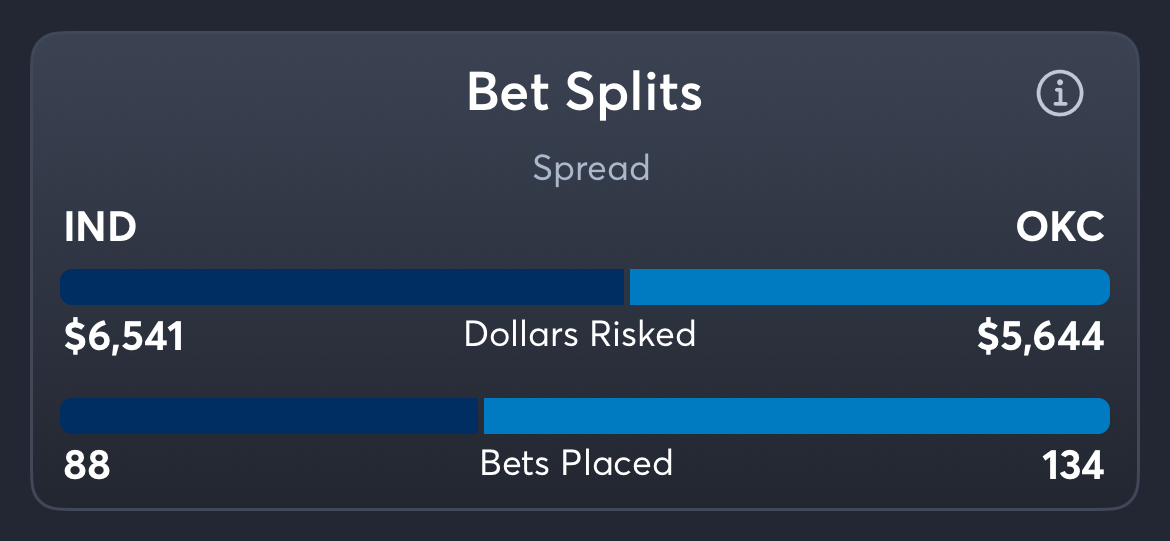Click the Dollars Risked label

point(580,334)
